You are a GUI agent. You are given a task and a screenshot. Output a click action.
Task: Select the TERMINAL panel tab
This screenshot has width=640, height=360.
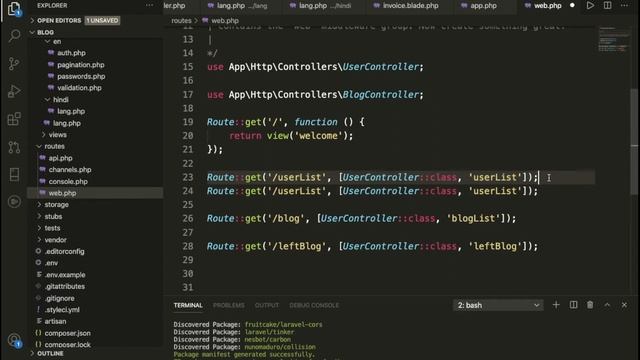(188, 305)
